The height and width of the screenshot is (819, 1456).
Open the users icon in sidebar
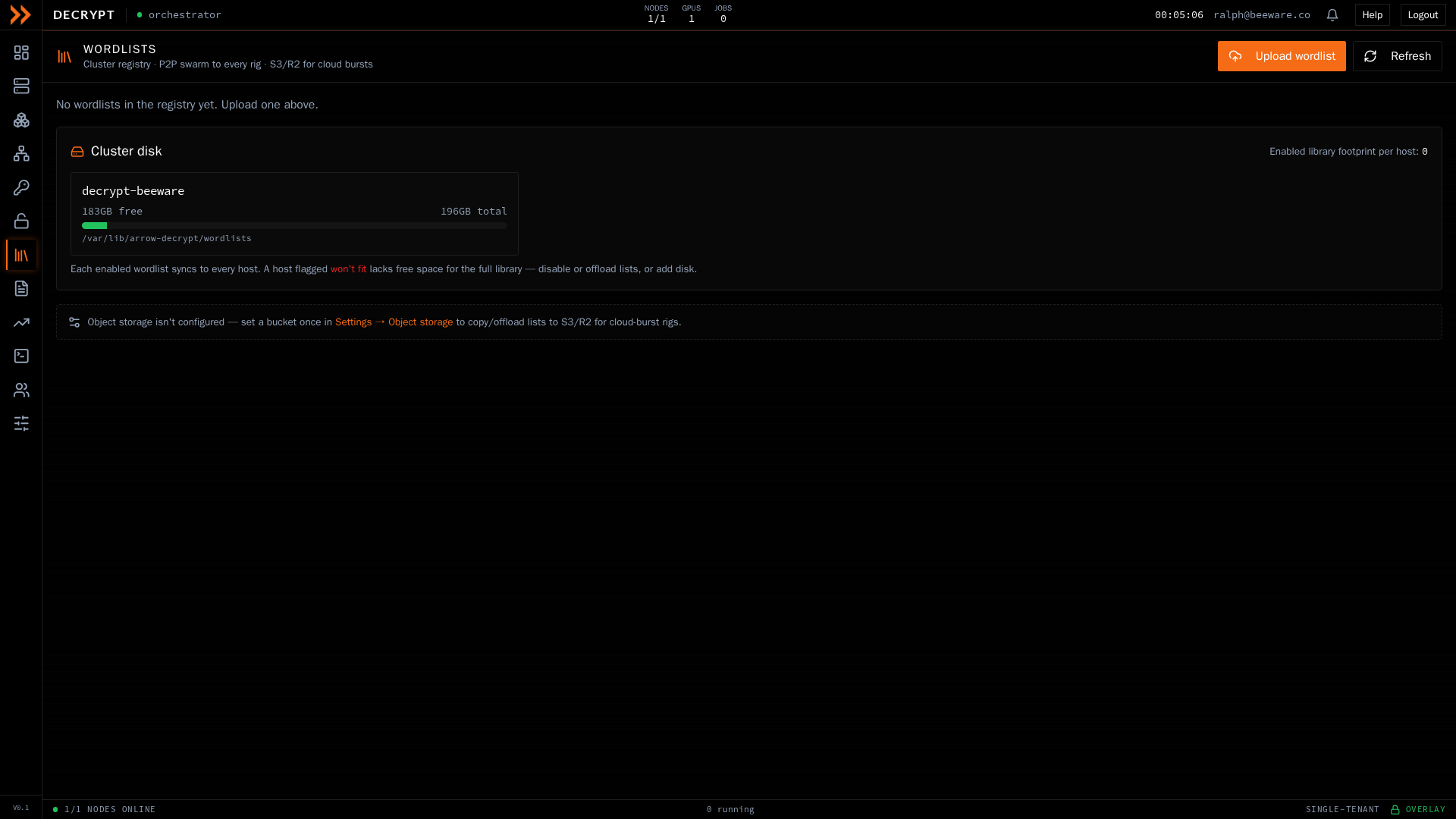[x=21, y=390]
